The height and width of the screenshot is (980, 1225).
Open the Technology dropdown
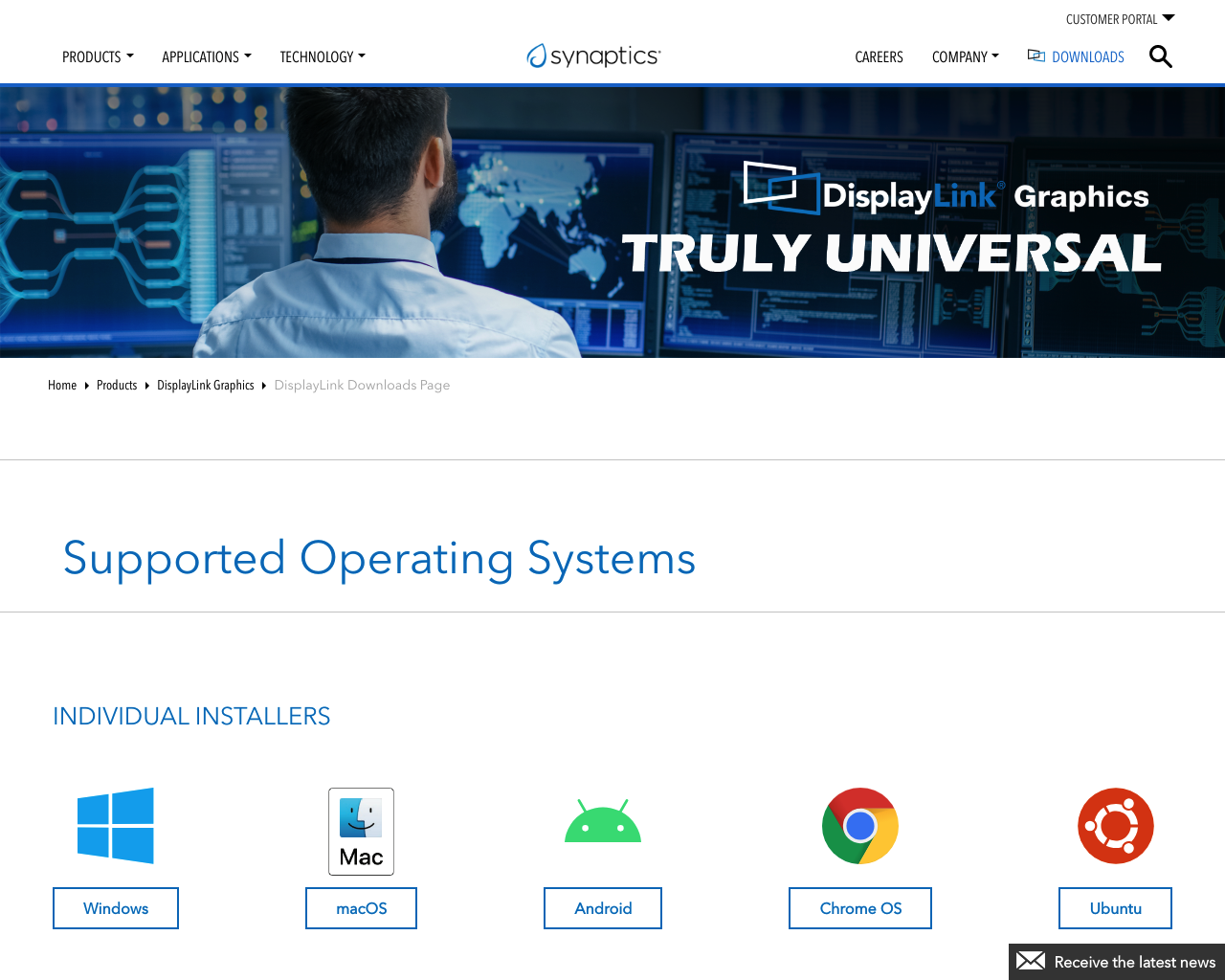[x=323, y=56]
